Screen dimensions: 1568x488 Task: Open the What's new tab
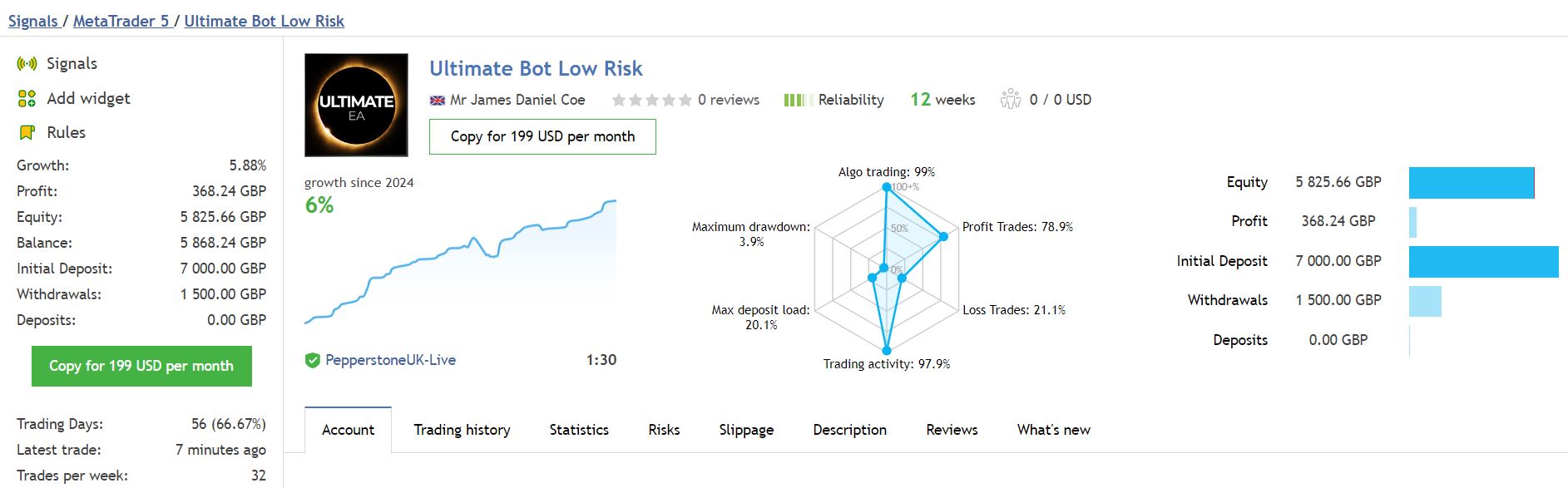click(x=1053, y=430)
